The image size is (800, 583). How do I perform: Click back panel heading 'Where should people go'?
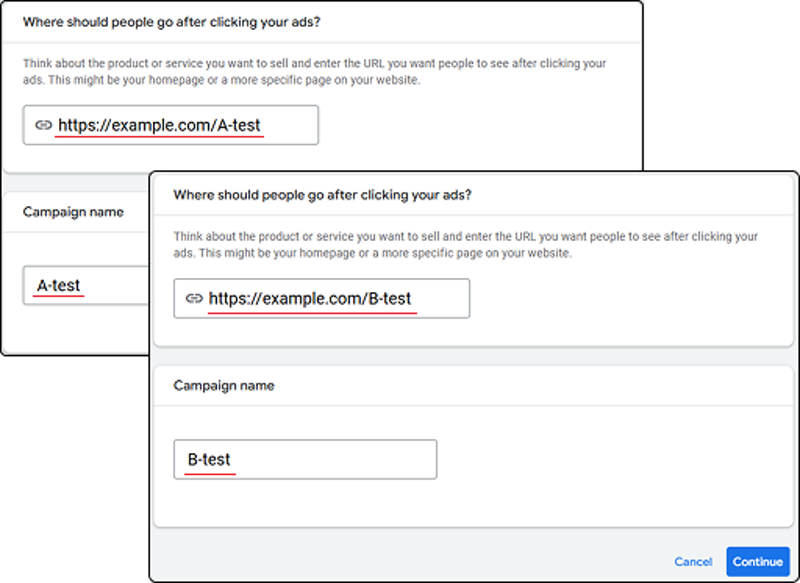coord(171,22)
